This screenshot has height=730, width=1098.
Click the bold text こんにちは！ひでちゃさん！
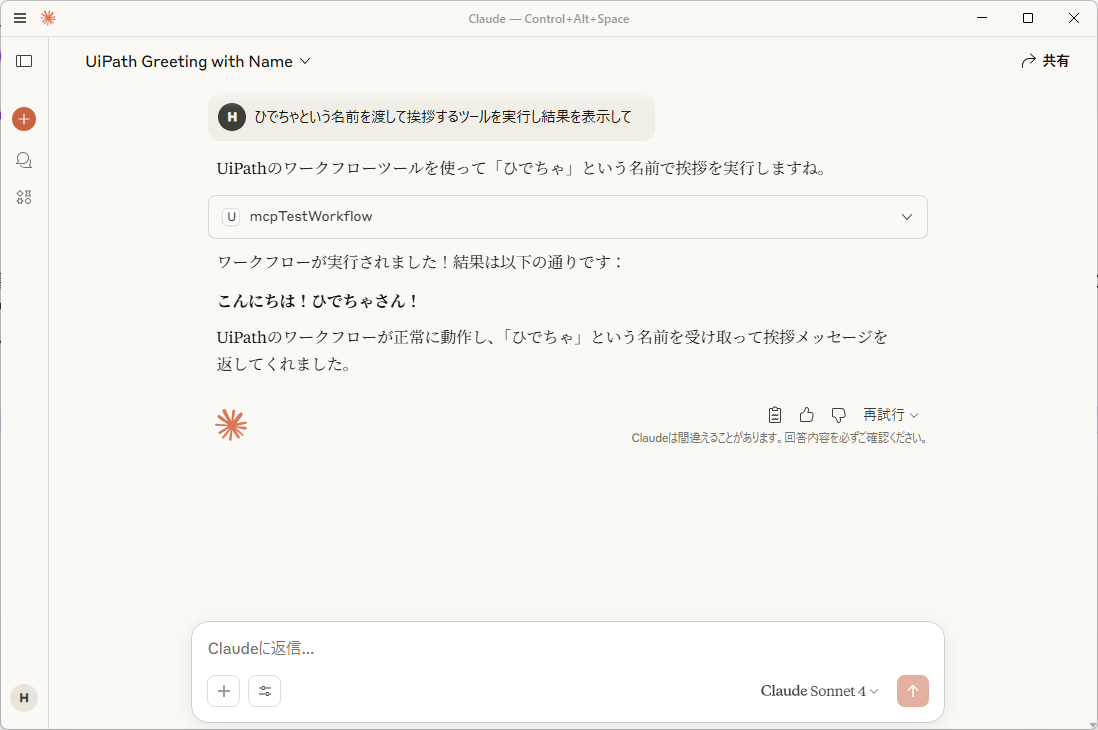pos(318,301)
